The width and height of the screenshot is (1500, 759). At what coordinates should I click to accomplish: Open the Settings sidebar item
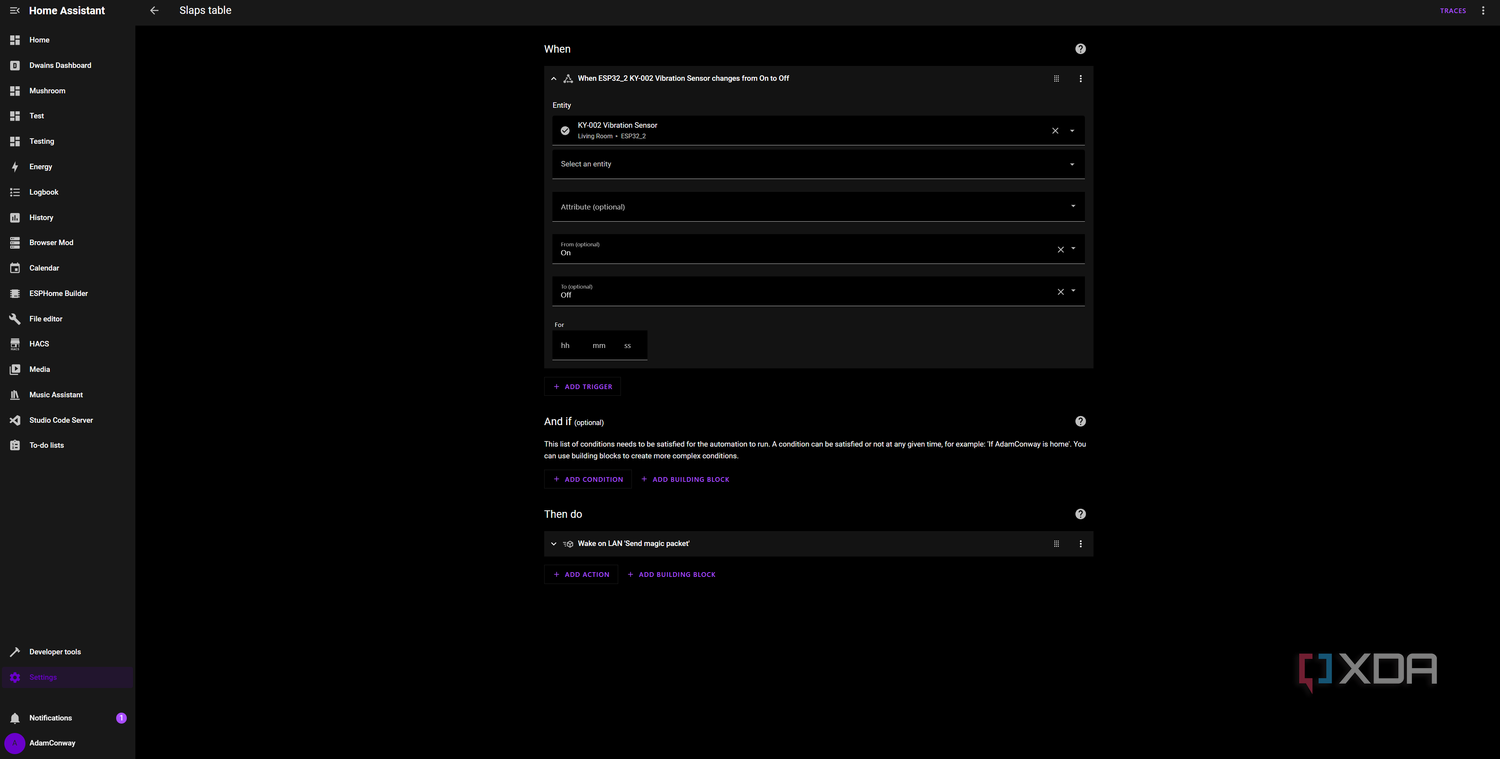point(67,678)
